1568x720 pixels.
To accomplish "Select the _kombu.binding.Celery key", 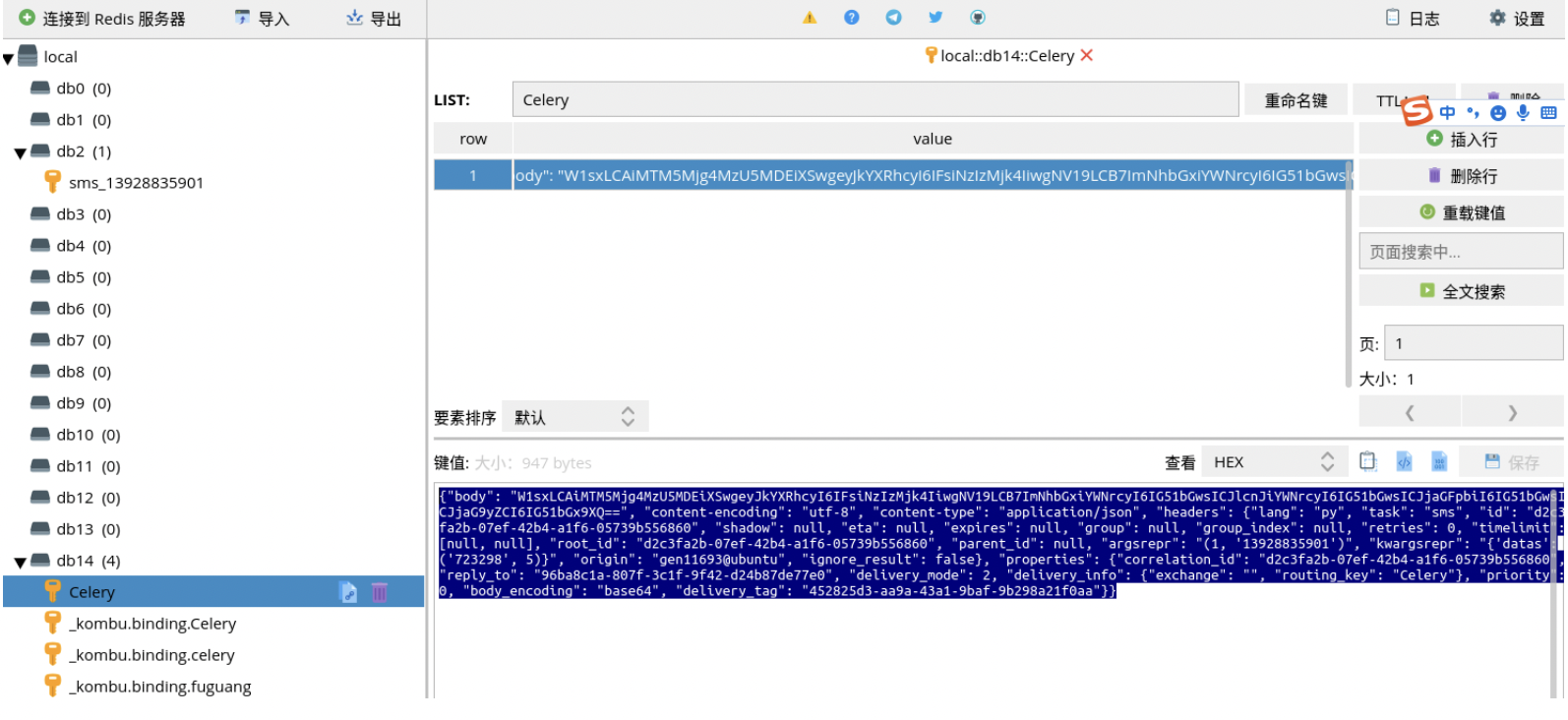I will coord(152,624).
